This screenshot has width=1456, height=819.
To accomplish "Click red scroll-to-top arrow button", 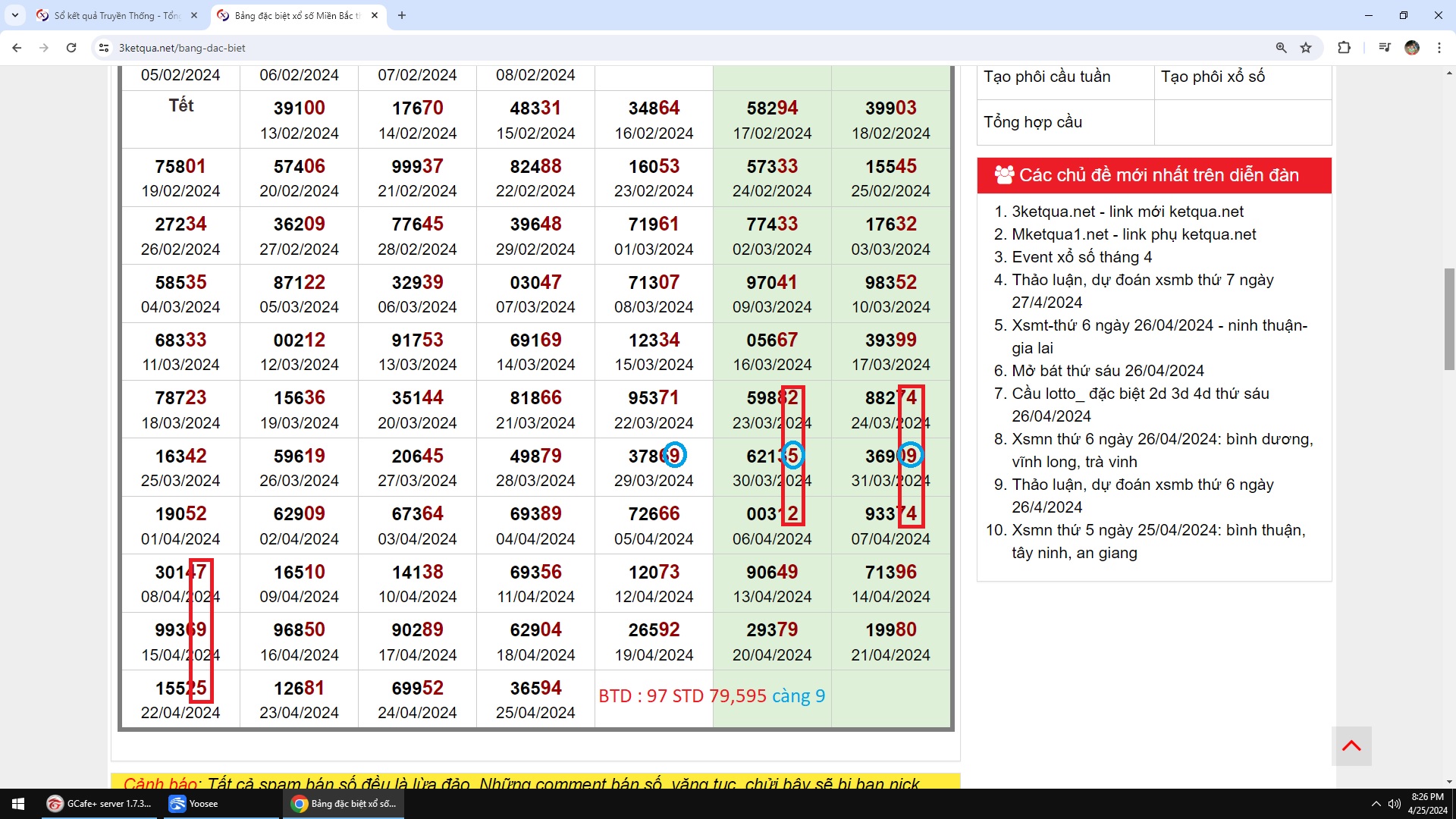I will (1351, 746).
